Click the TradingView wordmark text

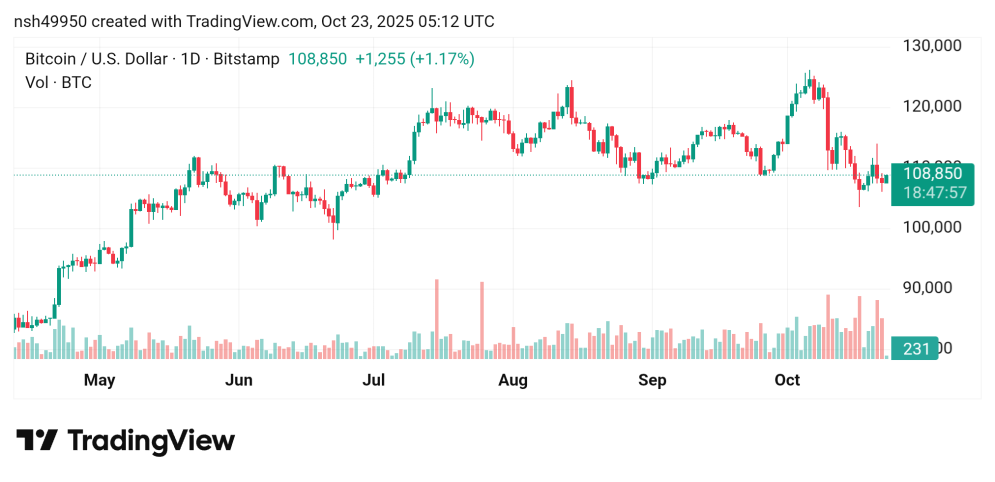[151, 441]
